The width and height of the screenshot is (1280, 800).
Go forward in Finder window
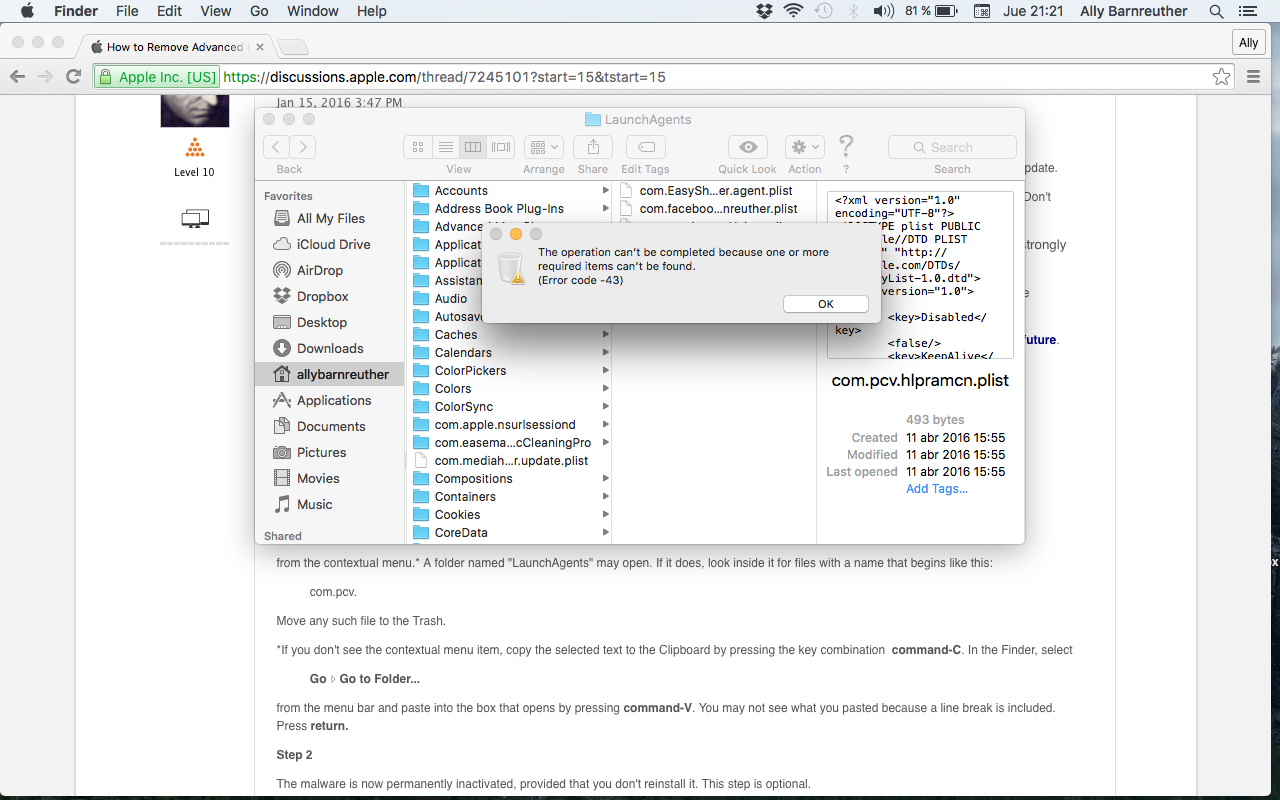click(303, 147)
